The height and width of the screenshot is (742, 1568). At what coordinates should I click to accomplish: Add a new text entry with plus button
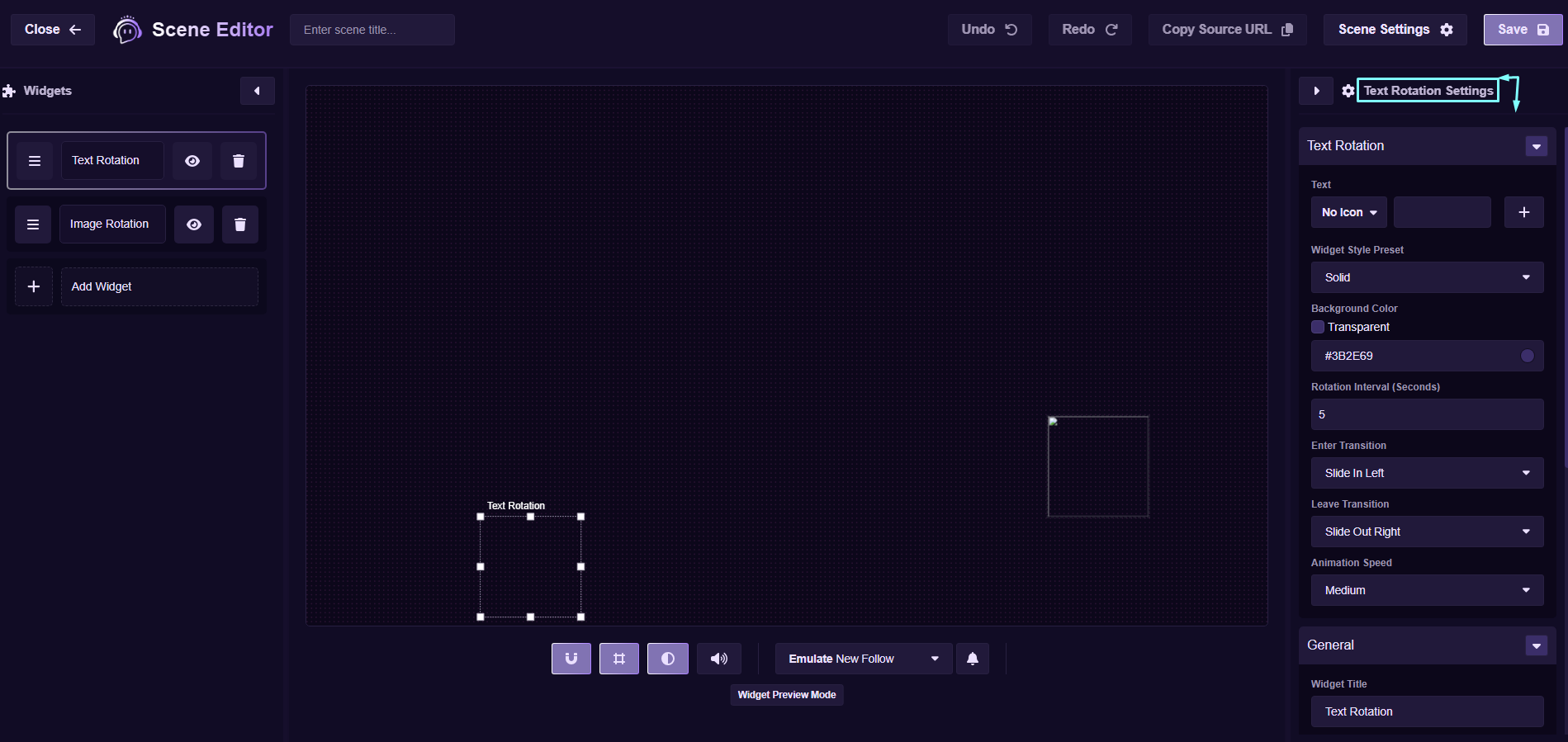point(1524,212)
